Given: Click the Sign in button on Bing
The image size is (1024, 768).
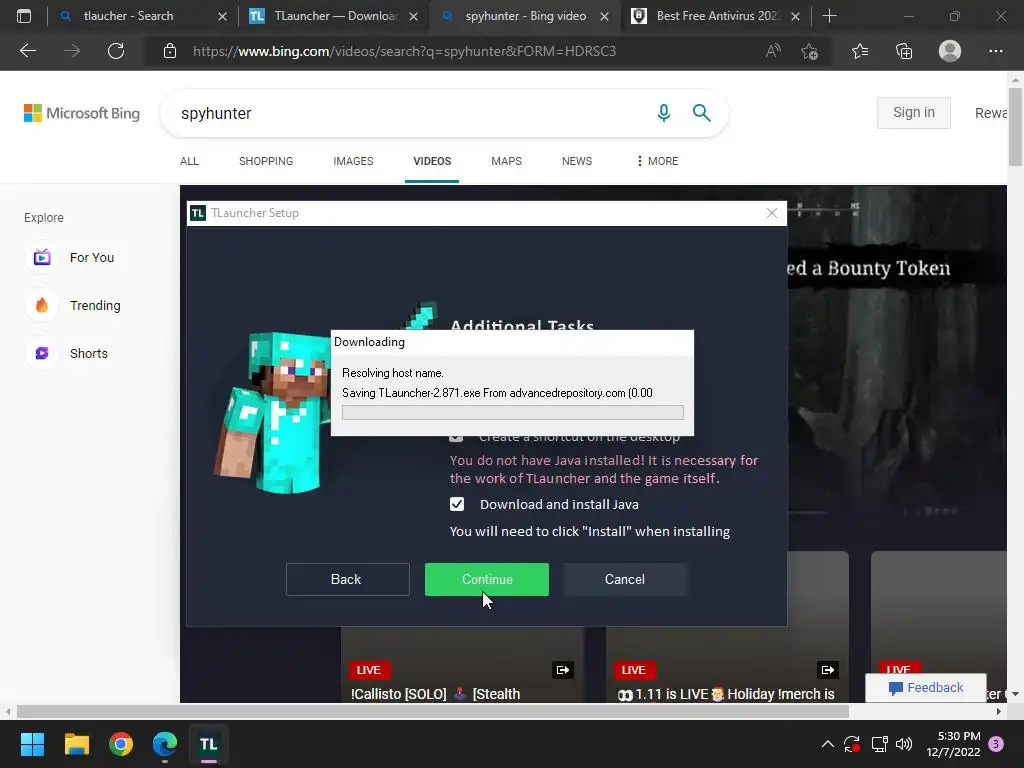Looking at the screenshot, I should click(x=913, y=112).
